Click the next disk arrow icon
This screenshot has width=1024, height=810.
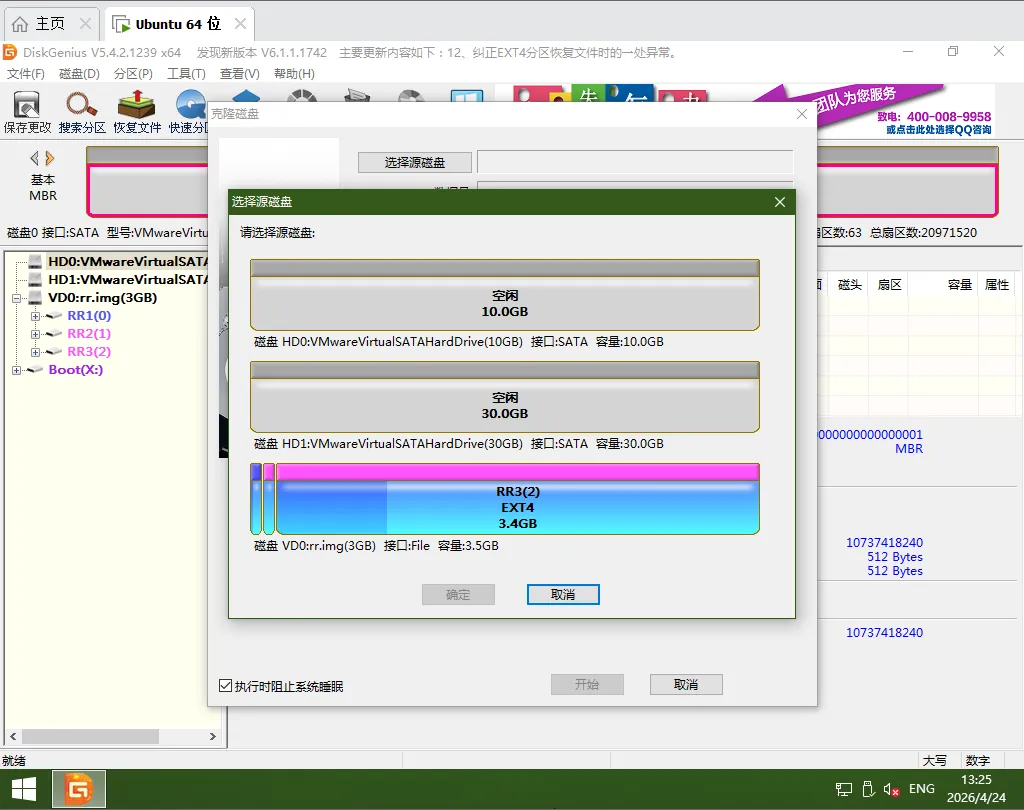tap(50, 158)
